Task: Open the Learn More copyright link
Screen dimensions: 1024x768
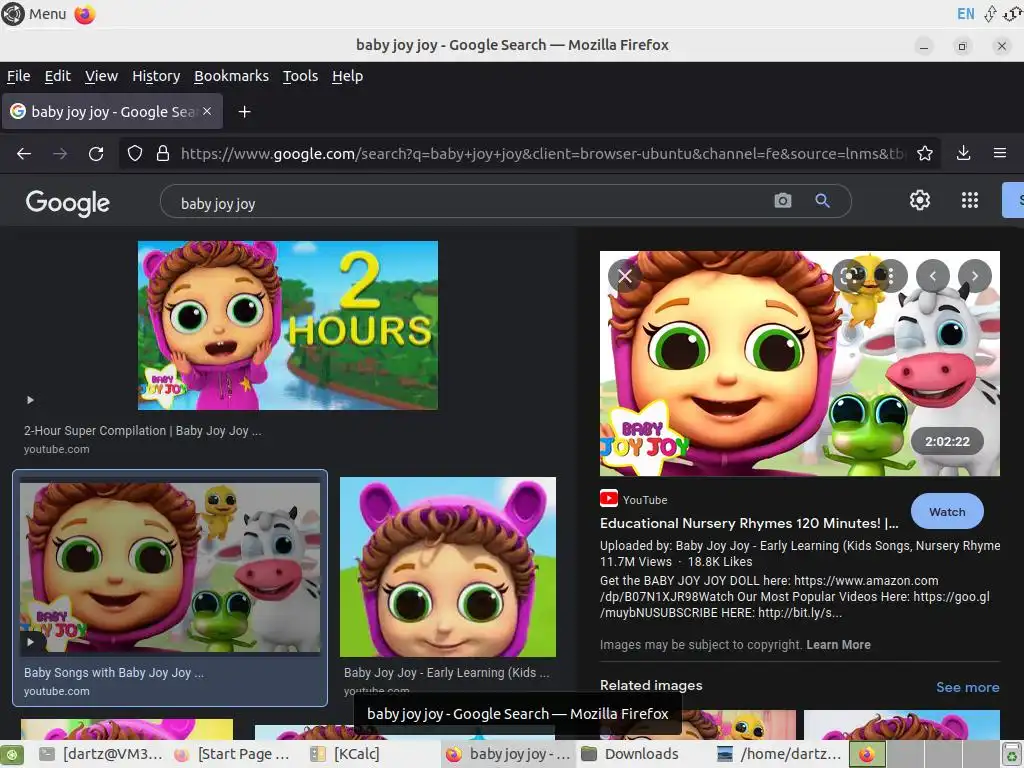Action: (x=839, y=645)
